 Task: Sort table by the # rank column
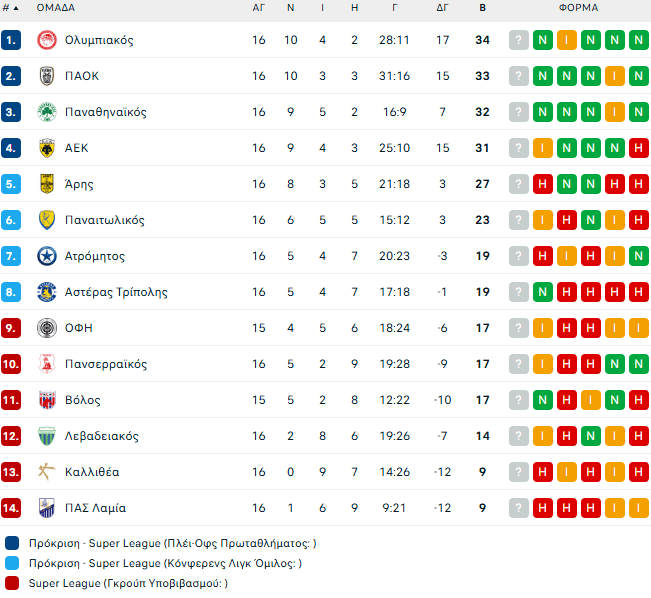point(11,8)
